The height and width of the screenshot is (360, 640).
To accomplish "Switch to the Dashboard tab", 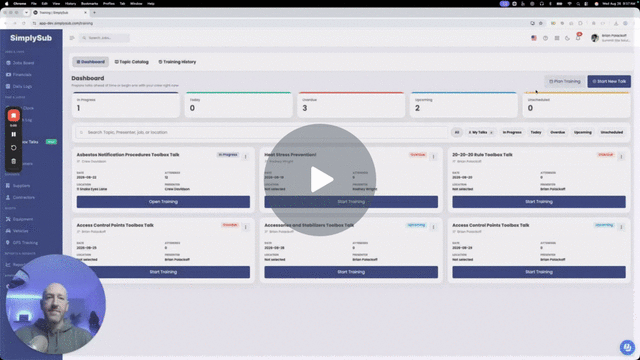I will (91, 62).
